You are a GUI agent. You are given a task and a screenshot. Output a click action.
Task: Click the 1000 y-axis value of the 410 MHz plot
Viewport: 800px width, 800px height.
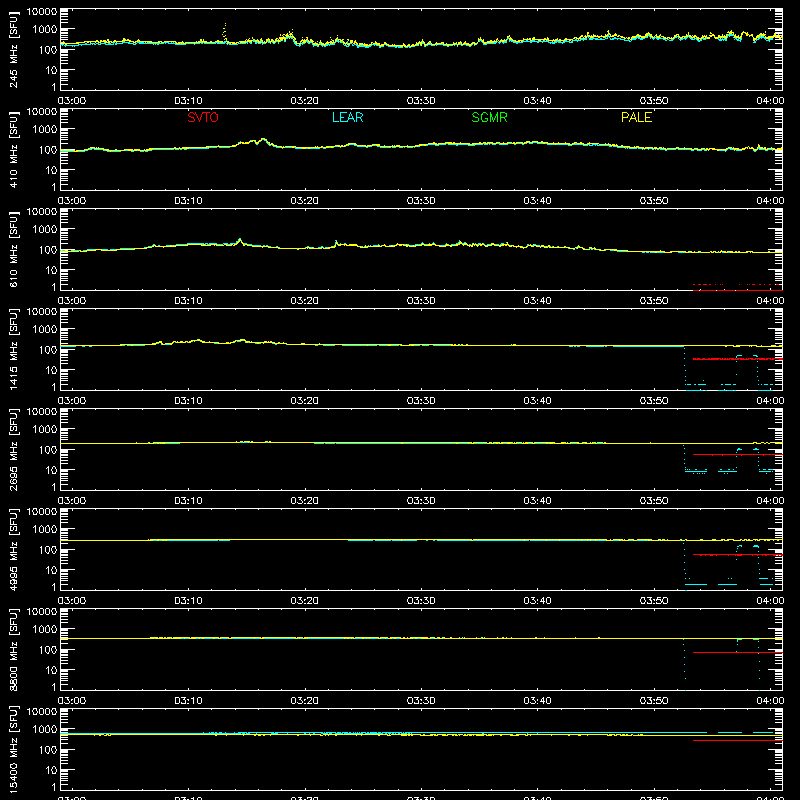(45, 130)
